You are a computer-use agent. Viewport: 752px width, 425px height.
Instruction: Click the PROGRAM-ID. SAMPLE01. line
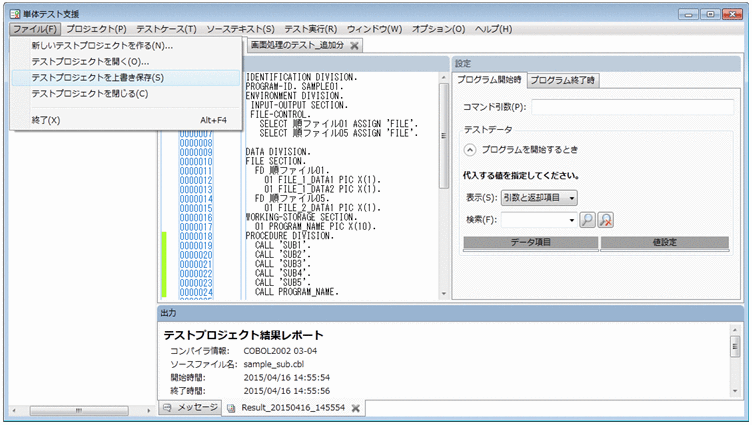(294, 86)
